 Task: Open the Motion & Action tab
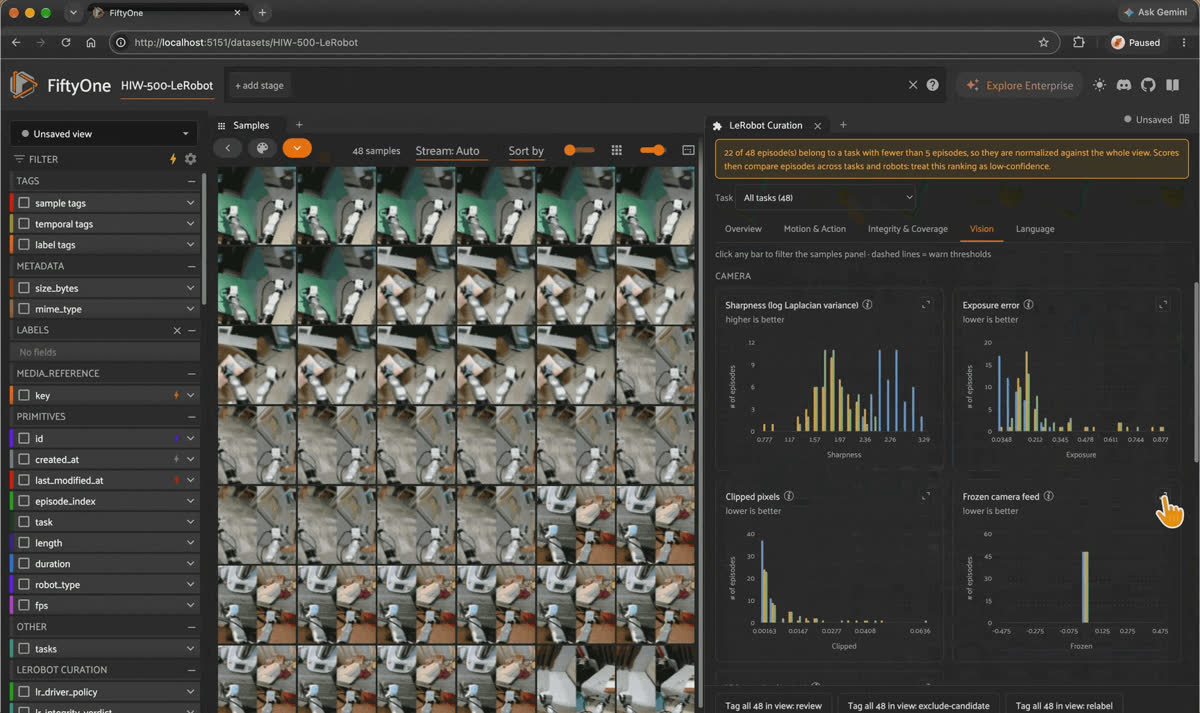815,229
